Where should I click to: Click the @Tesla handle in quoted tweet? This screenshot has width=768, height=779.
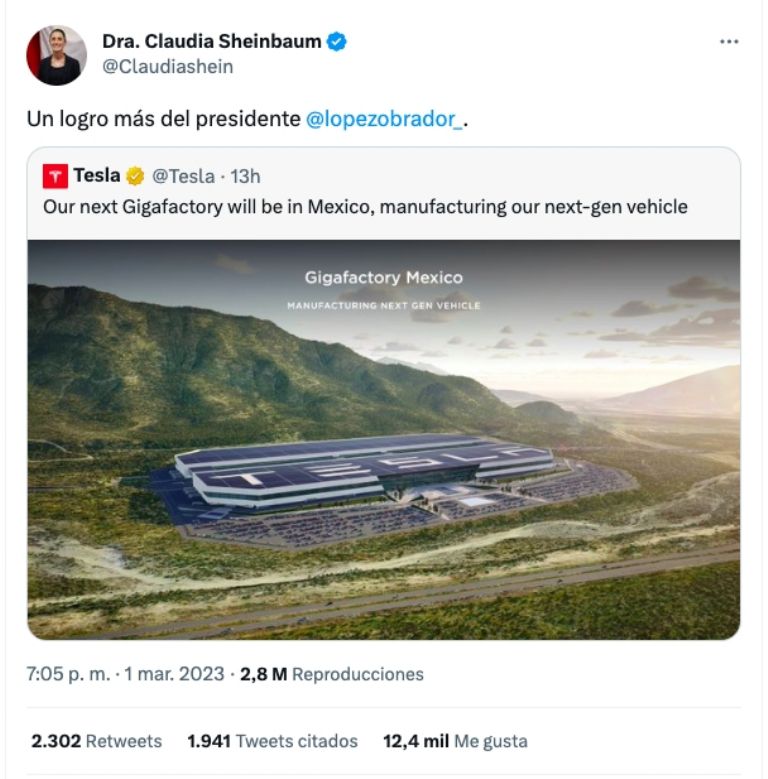(183, 176)
